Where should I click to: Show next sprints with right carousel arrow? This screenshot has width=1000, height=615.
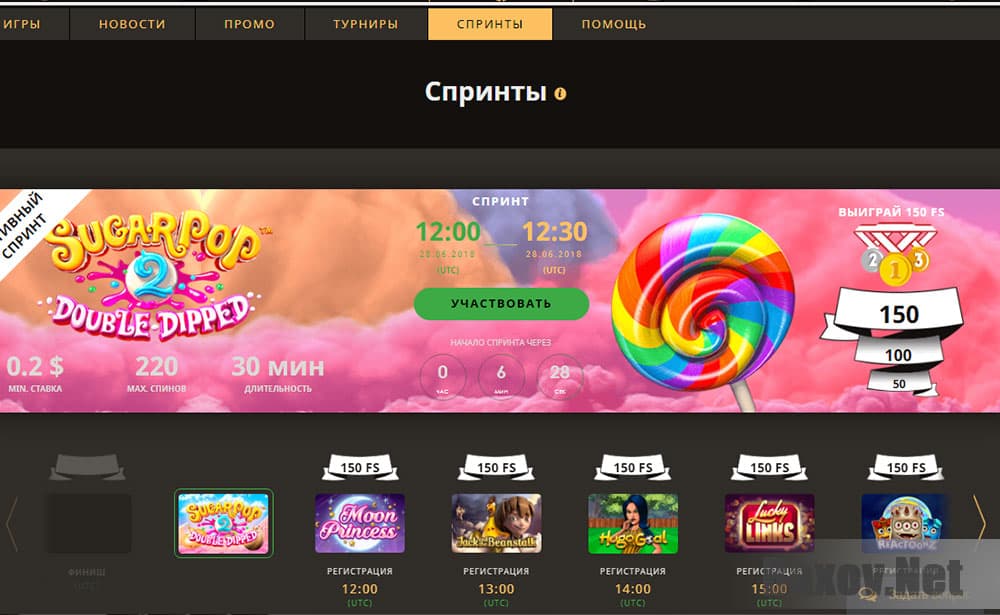[979, 523]
